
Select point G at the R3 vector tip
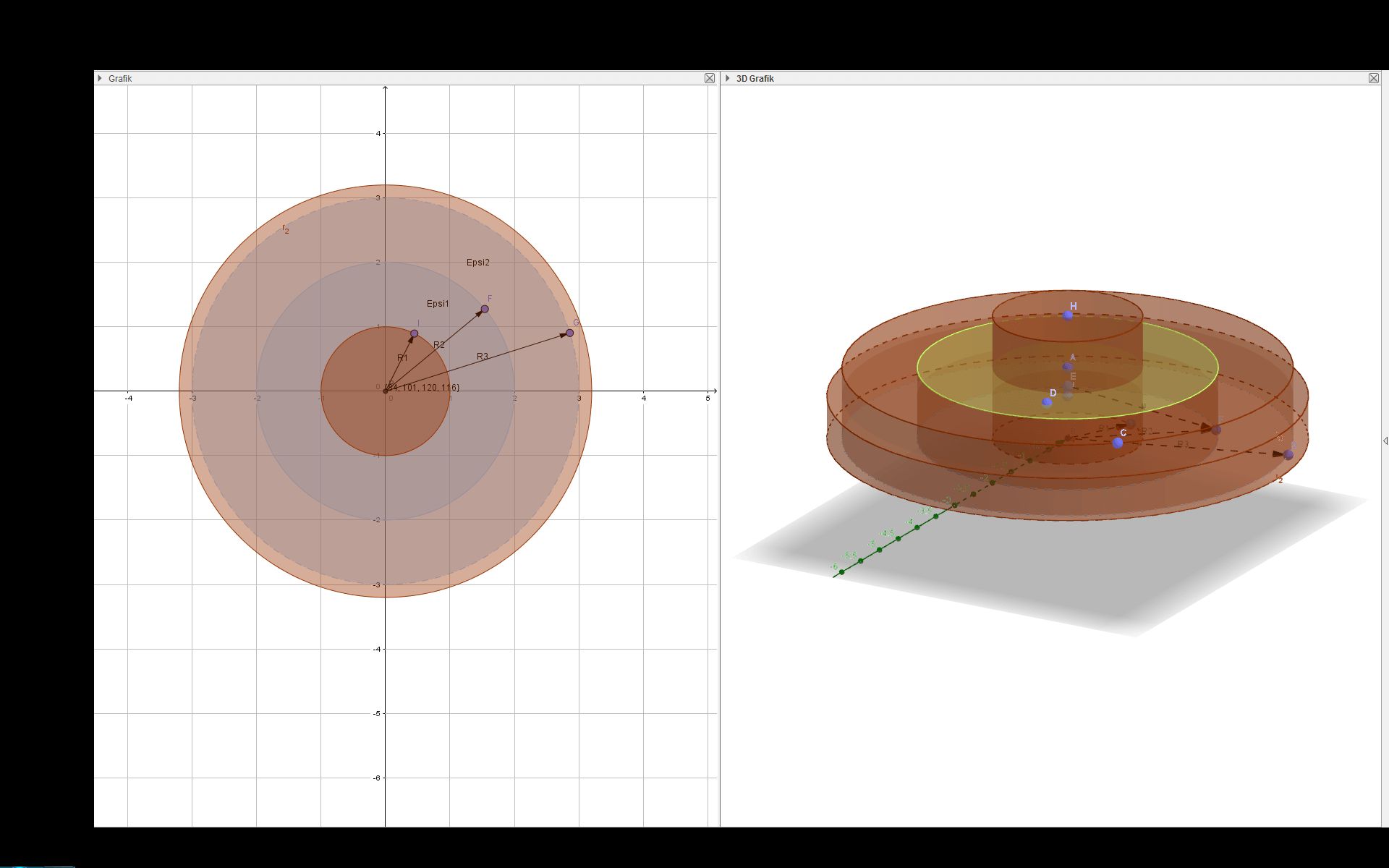[x=569, y=333]
